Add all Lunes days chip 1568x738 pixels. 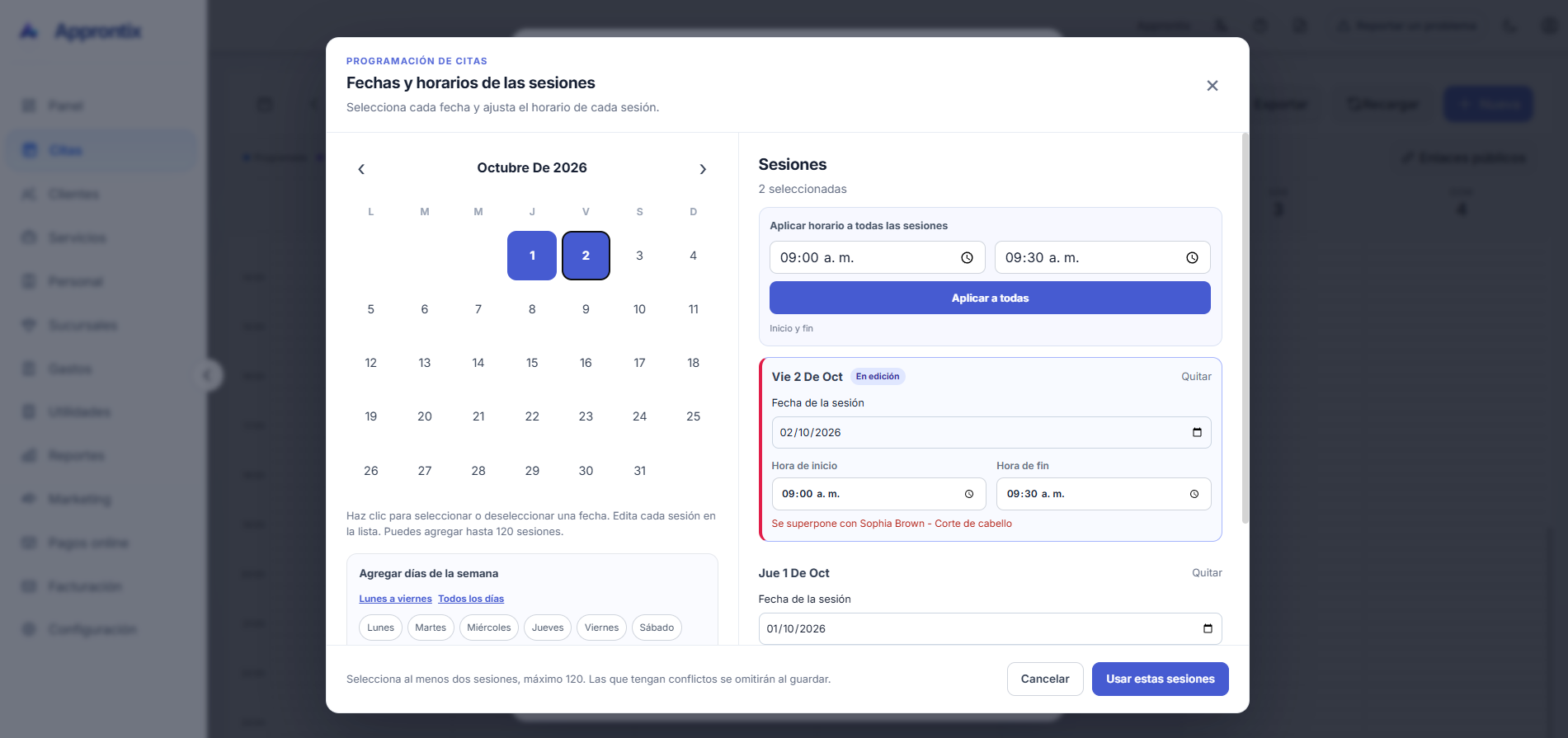pyautogui.click(x=380, y=628)
